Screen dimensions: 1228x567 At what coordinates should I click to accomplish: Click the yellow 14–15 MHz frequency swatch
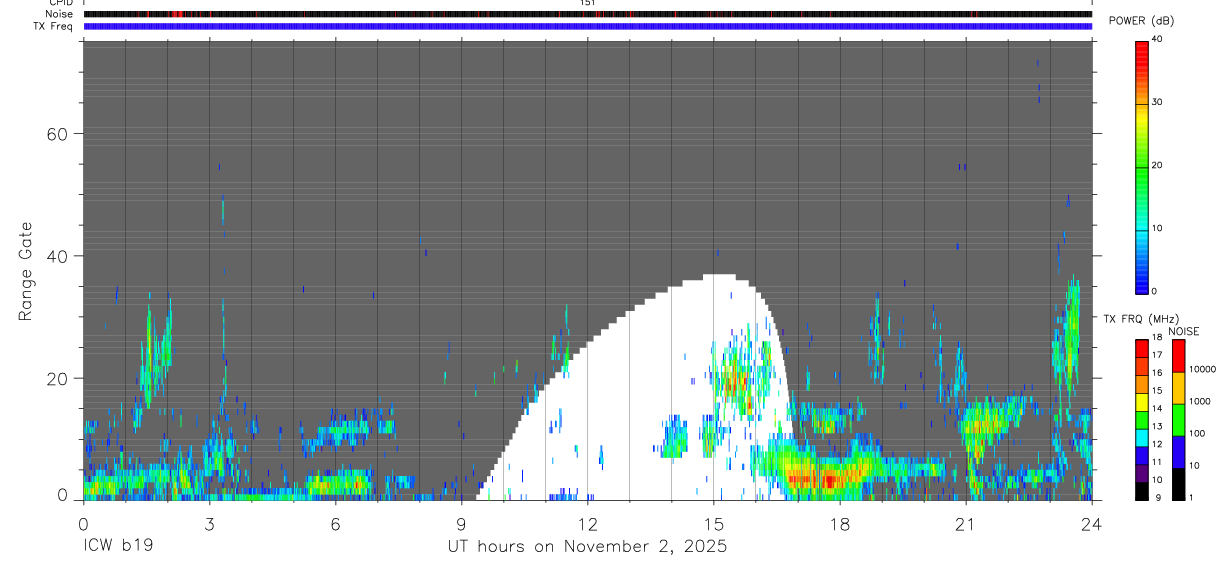pyautogui.click(x=1142, y=402)
